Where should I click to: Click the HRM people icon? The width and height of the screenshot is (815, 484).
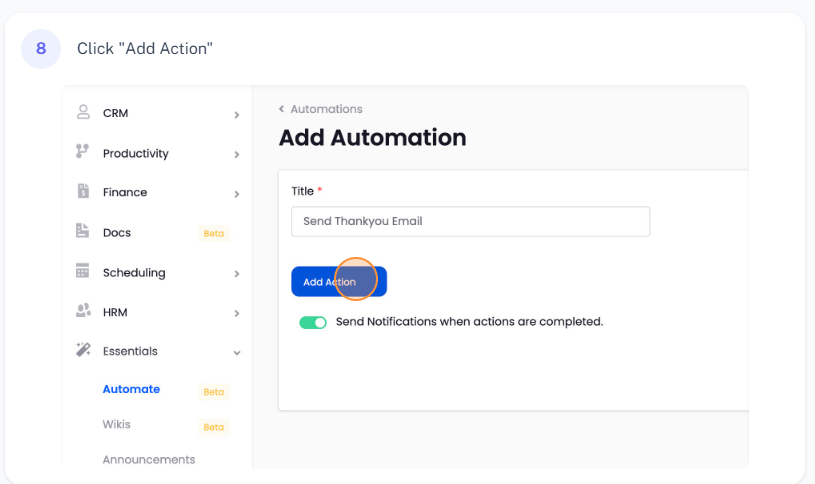click(x=83, y=312)
